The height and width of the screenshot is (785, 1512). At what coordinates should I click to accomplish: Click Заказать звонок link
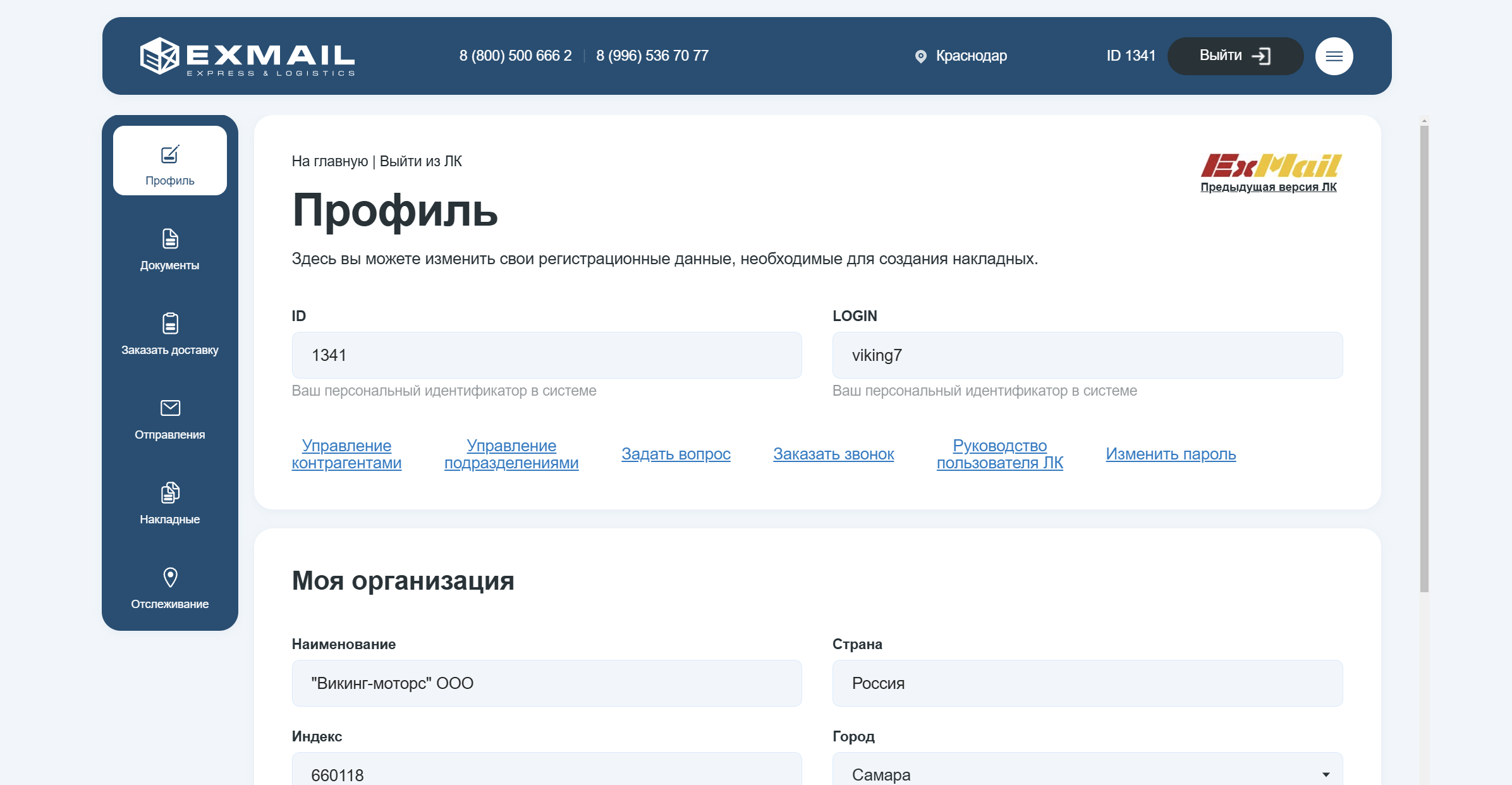[833, 454]
